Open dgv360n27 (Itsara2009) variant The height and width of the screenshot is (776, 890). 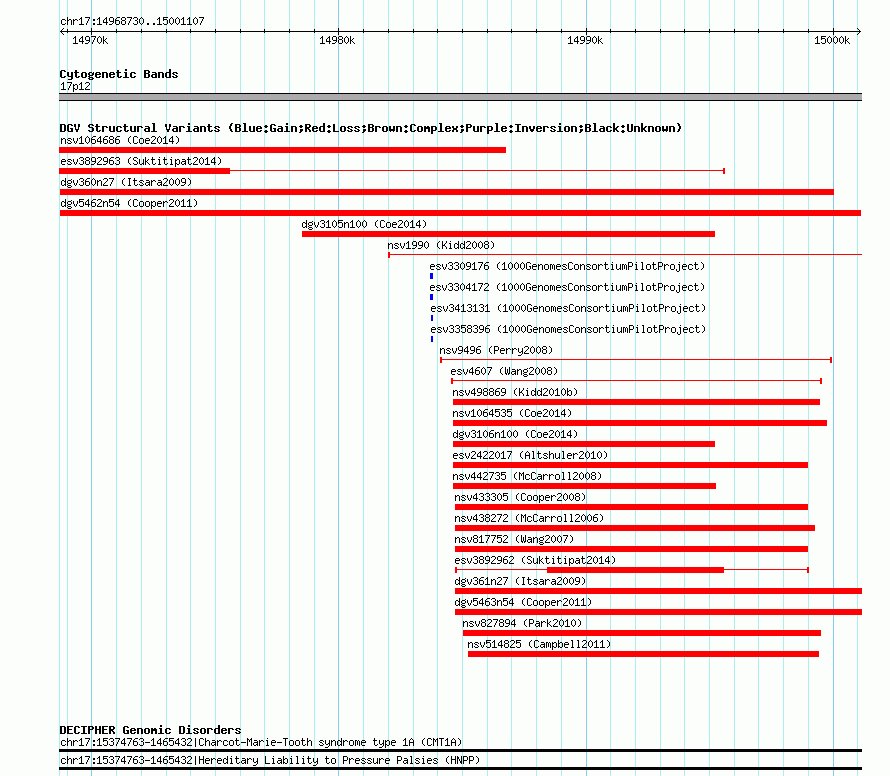point(126,182)
